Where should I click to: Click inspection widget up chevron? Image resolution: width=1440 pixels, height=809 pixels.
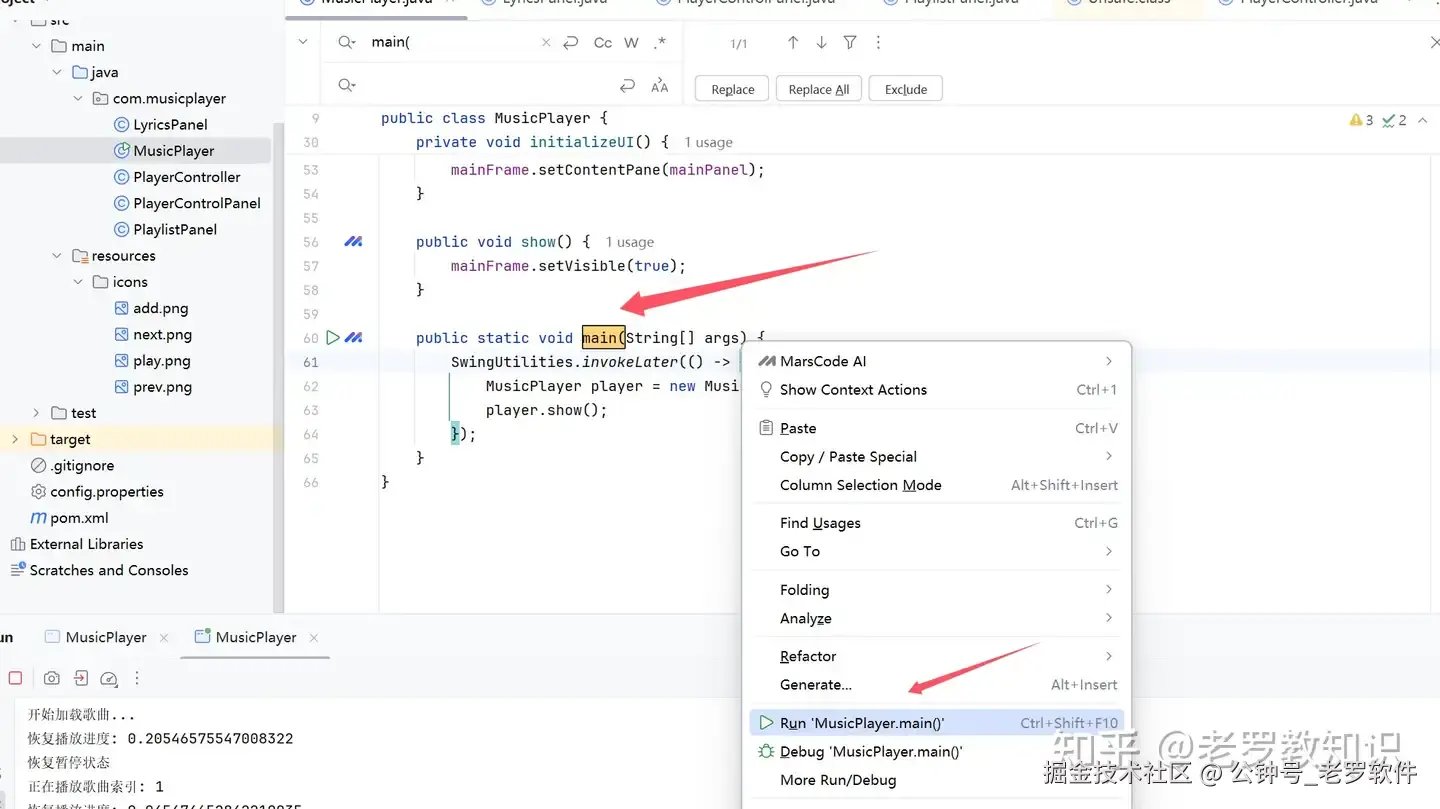pyautogui.click(x=1423, y=120)
